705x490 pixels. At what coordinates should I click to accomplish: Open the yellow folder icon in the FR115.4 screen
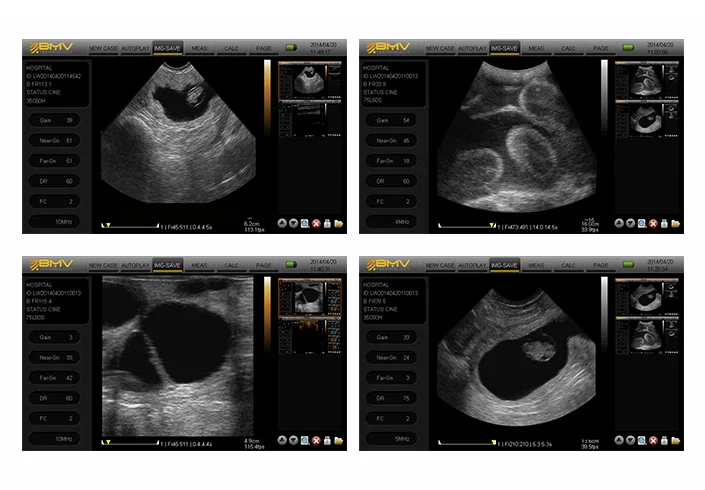click(x=339, y=441)
